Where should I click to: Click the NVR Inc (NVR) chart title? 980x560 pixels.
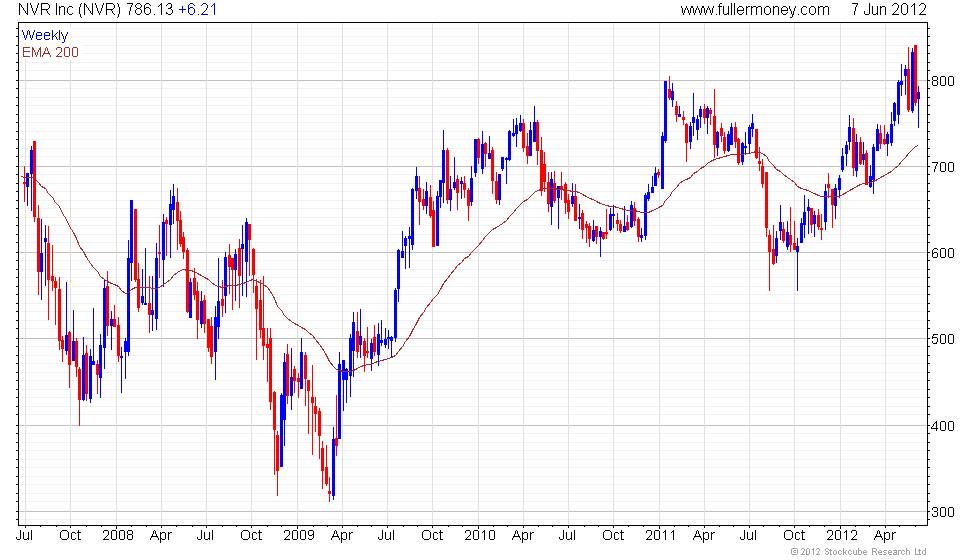(x=69, y=10)
